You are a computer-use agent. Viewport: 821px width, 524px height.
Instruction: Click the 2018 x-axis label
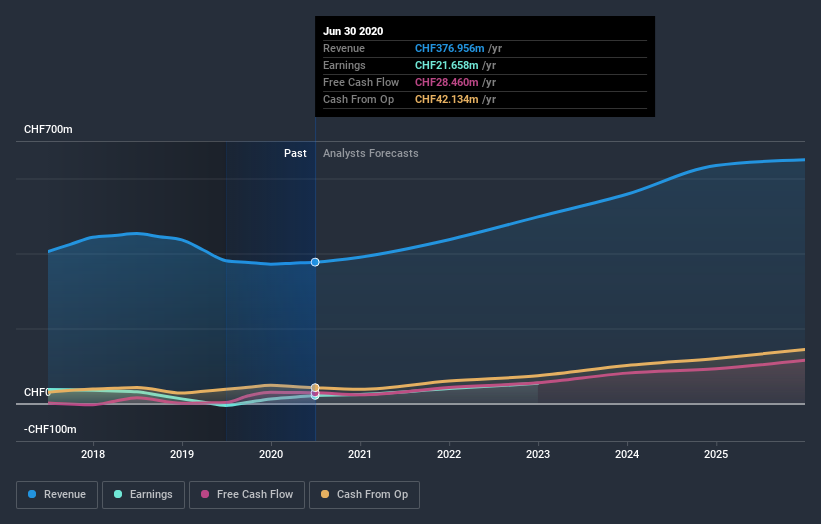(93, 454)
